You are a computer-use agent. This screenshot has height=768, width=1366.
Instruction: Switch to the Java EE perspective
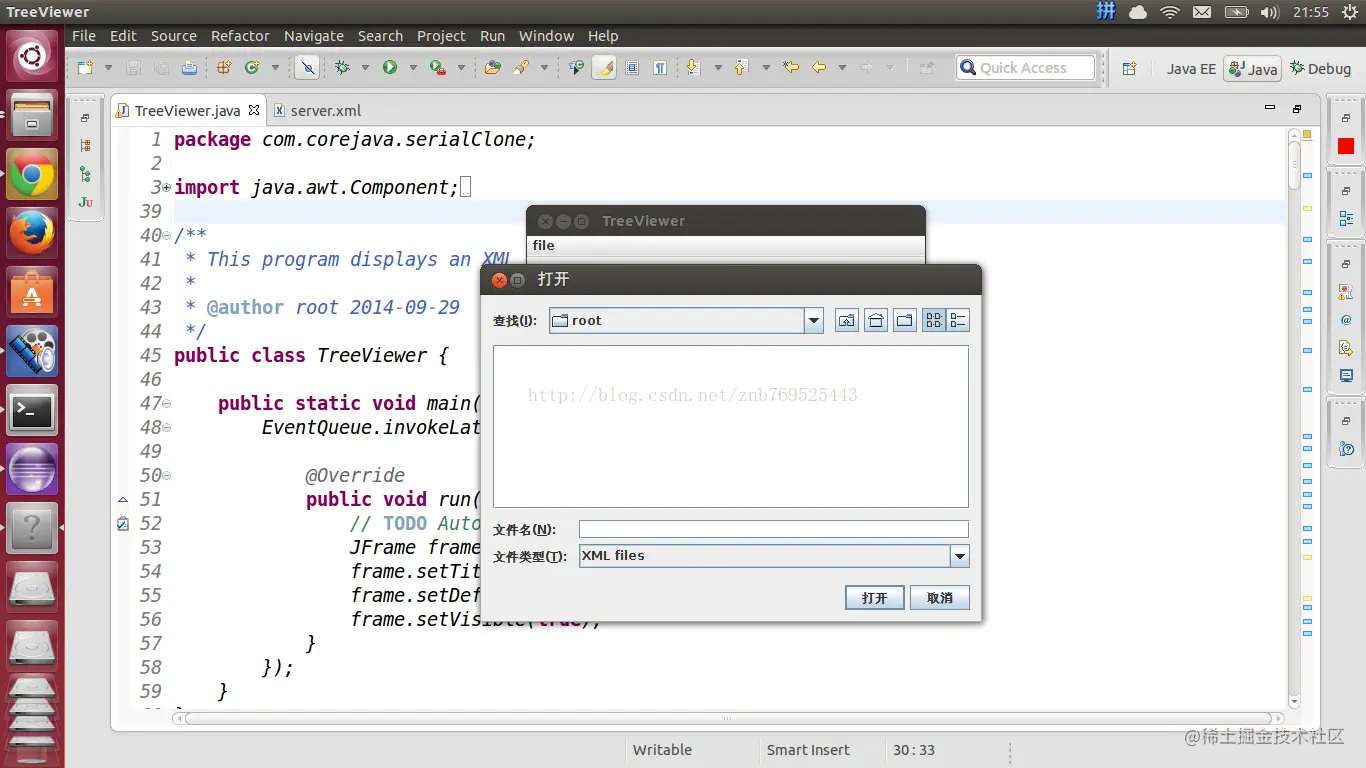pyautogui.click(x=1190, y=69)
